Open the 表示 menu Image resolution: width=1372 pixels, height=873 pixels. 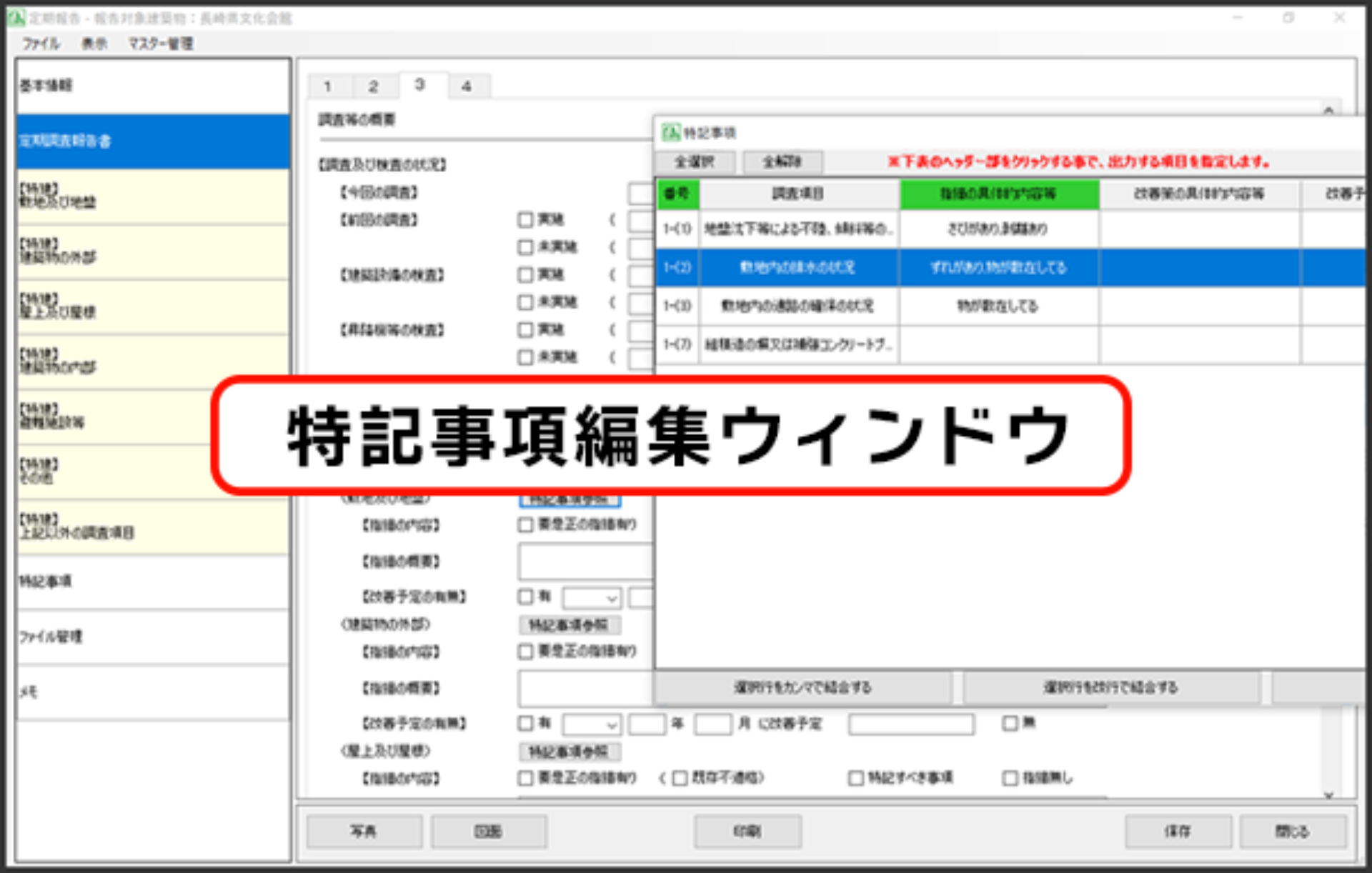coord(94,44)
